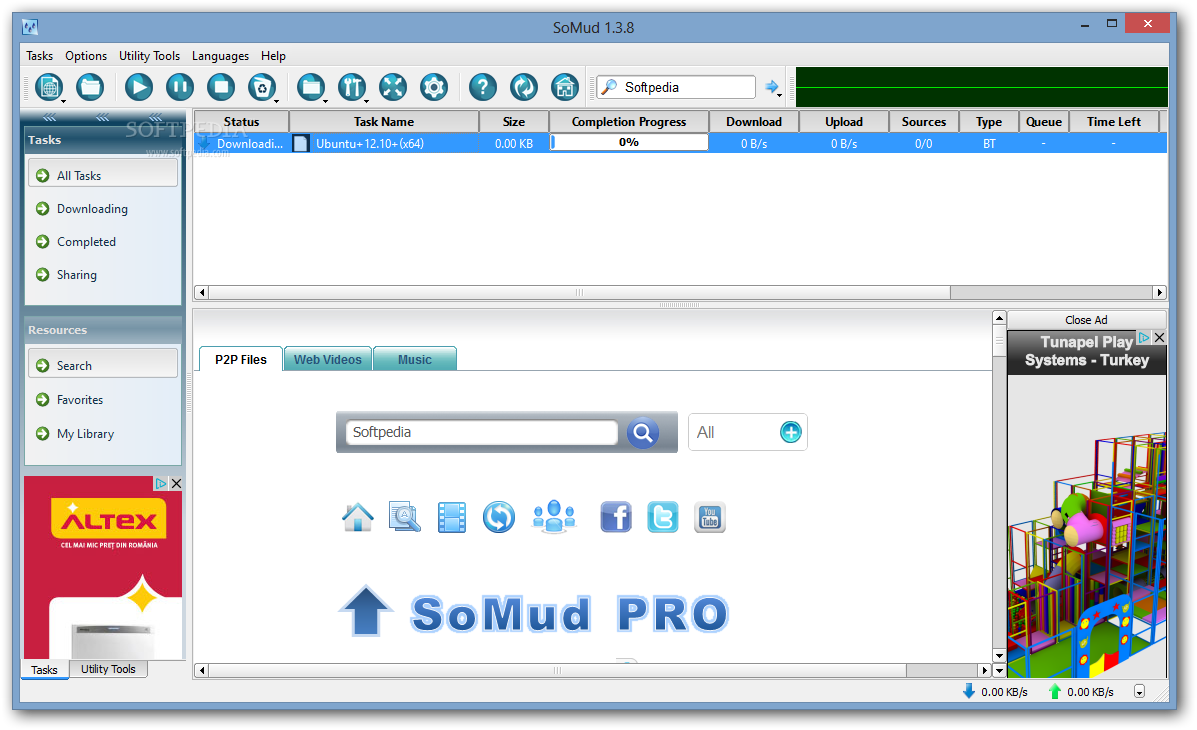The image size is (1197, 730).
Task: Click the Home house icon in P2P page
Action: [358, 517]
